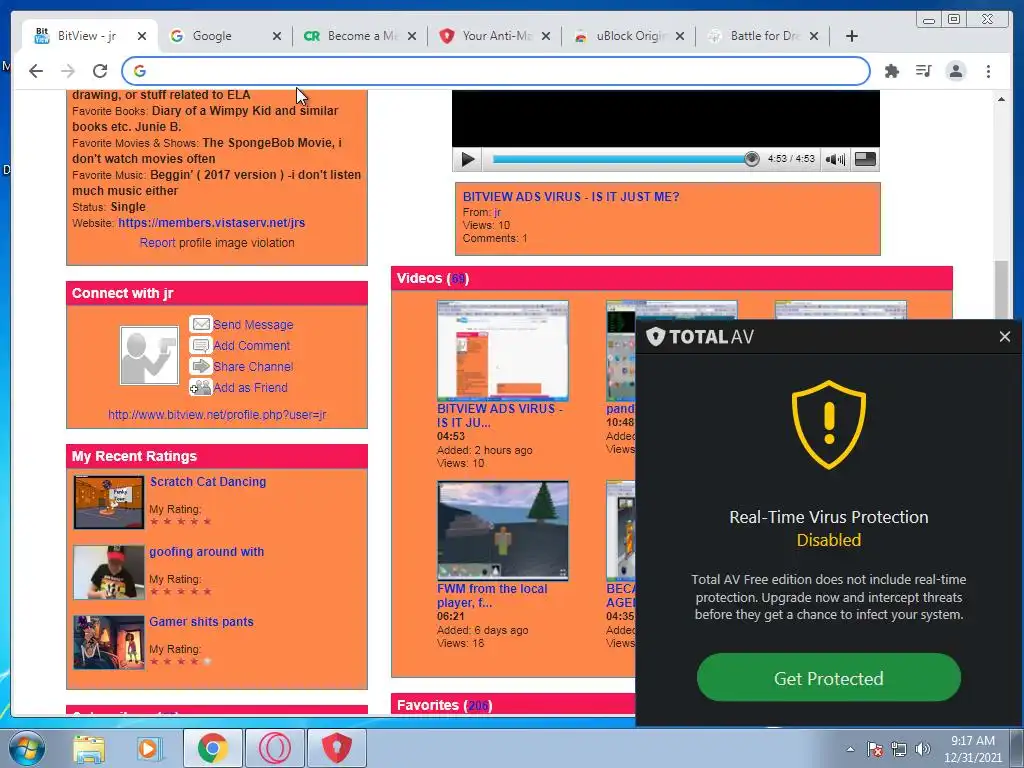Open FWM from the local player link
Image resolution: width=1024 pixels, height=768 pixels.
click(492, 596)
